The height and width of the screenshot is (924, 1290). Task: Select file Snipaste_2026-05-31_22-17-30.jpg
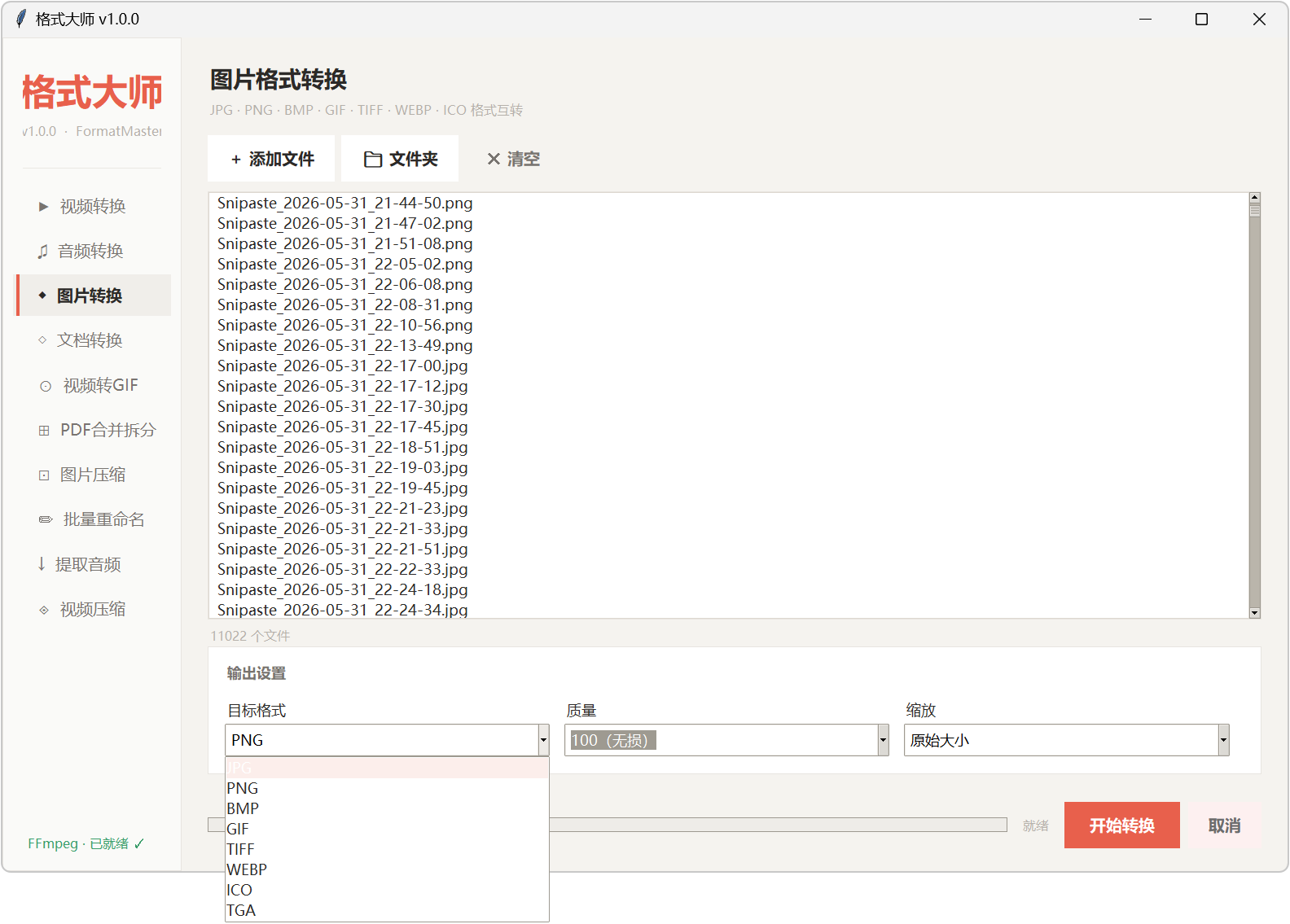(729, 407)
